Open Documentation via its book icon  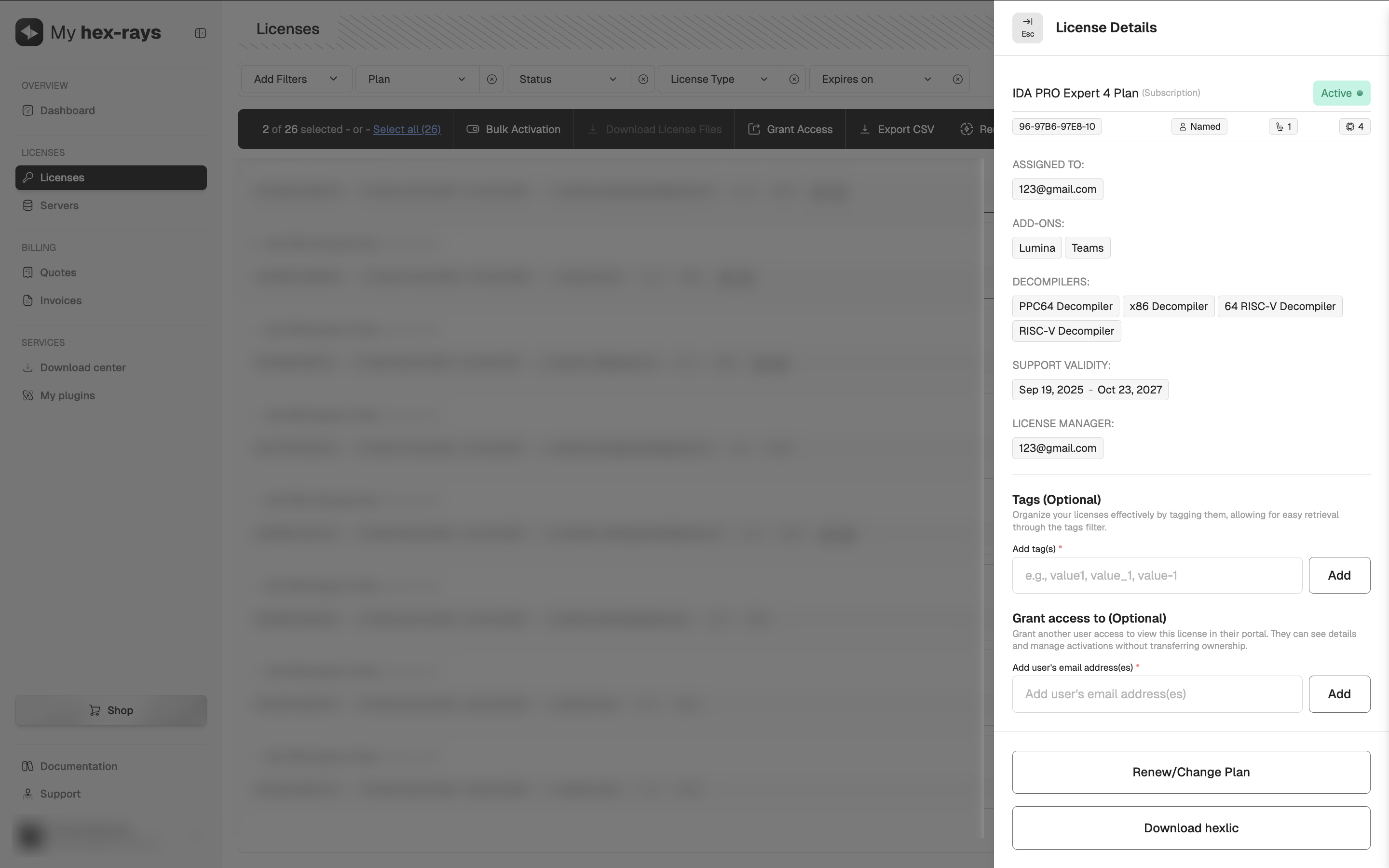point(27,766)
